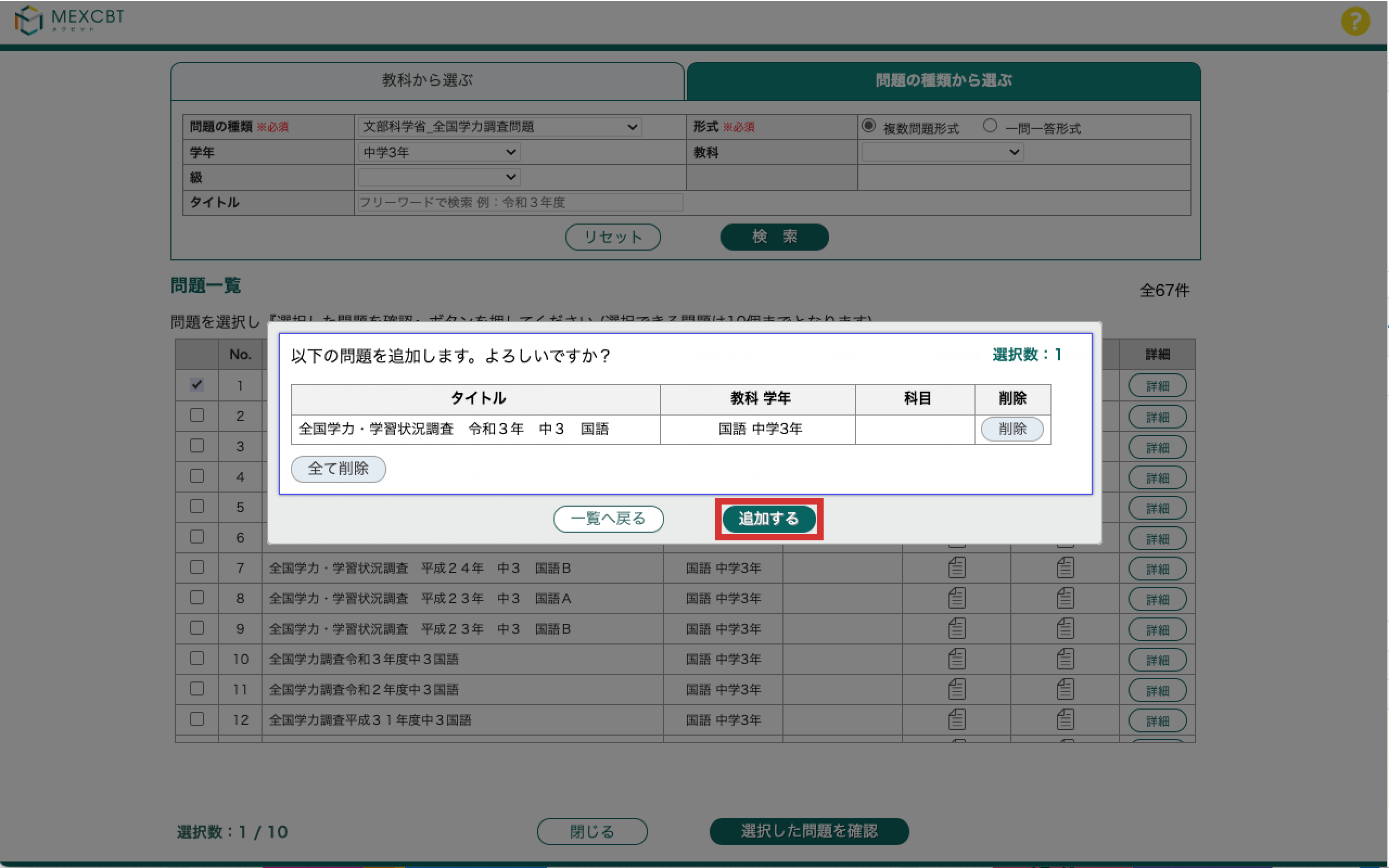
Task: Open first document icon for 令和2年度中3国語 row
Action: click(x=956, y=690)
